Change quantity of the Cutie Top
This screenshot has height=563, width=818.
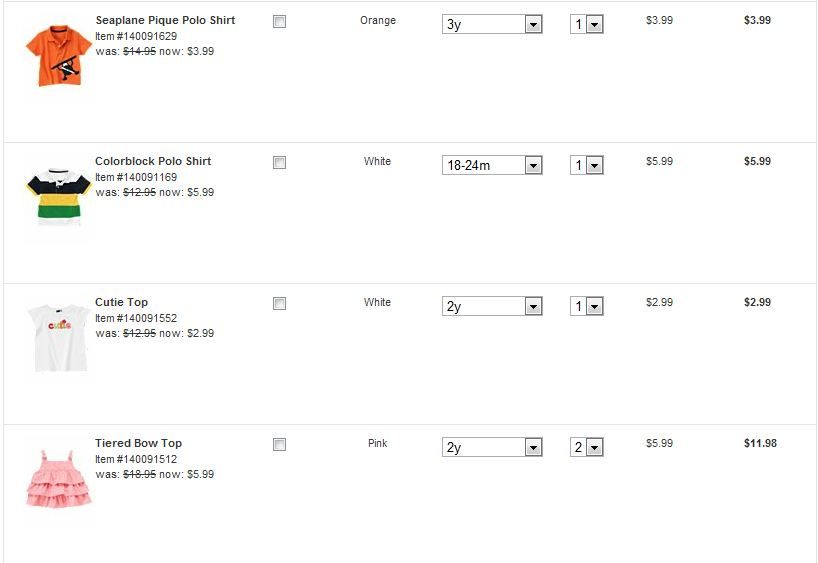[587, 306]
